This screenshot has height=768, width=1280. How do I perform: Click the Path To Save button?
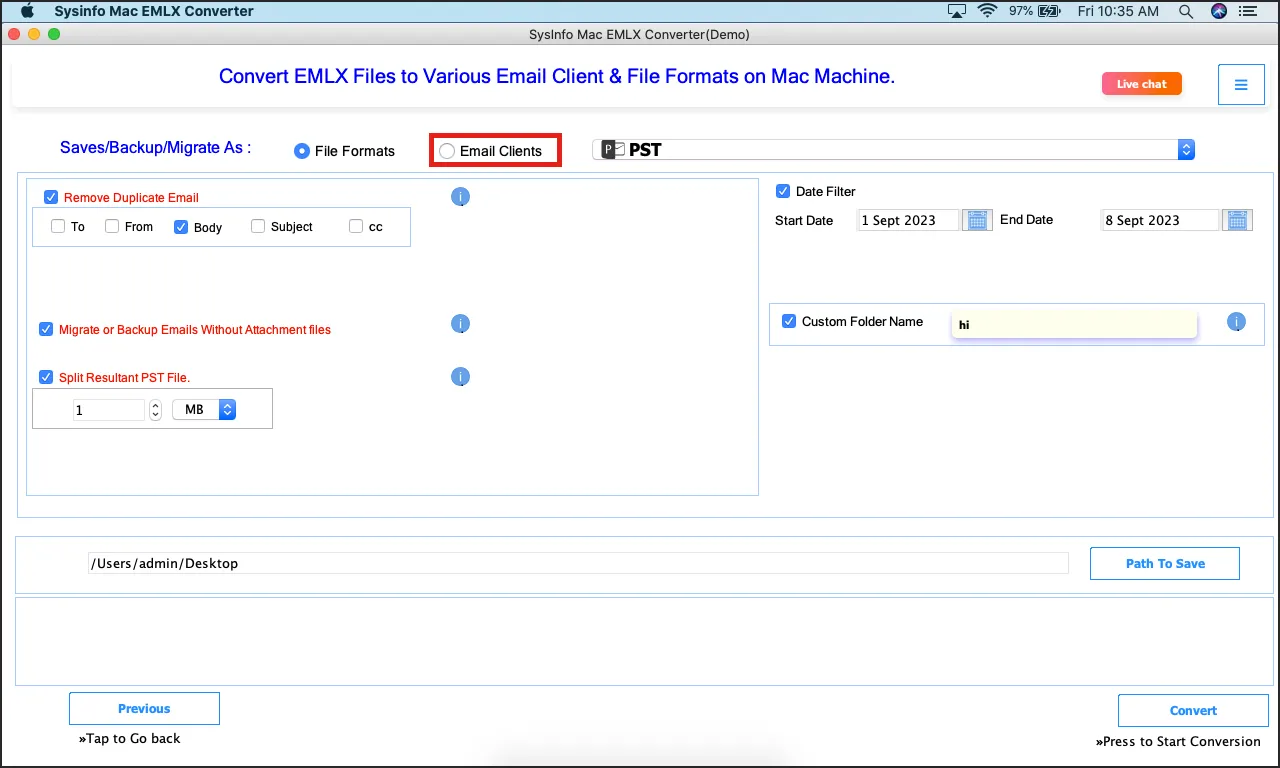coord(1165,563)
